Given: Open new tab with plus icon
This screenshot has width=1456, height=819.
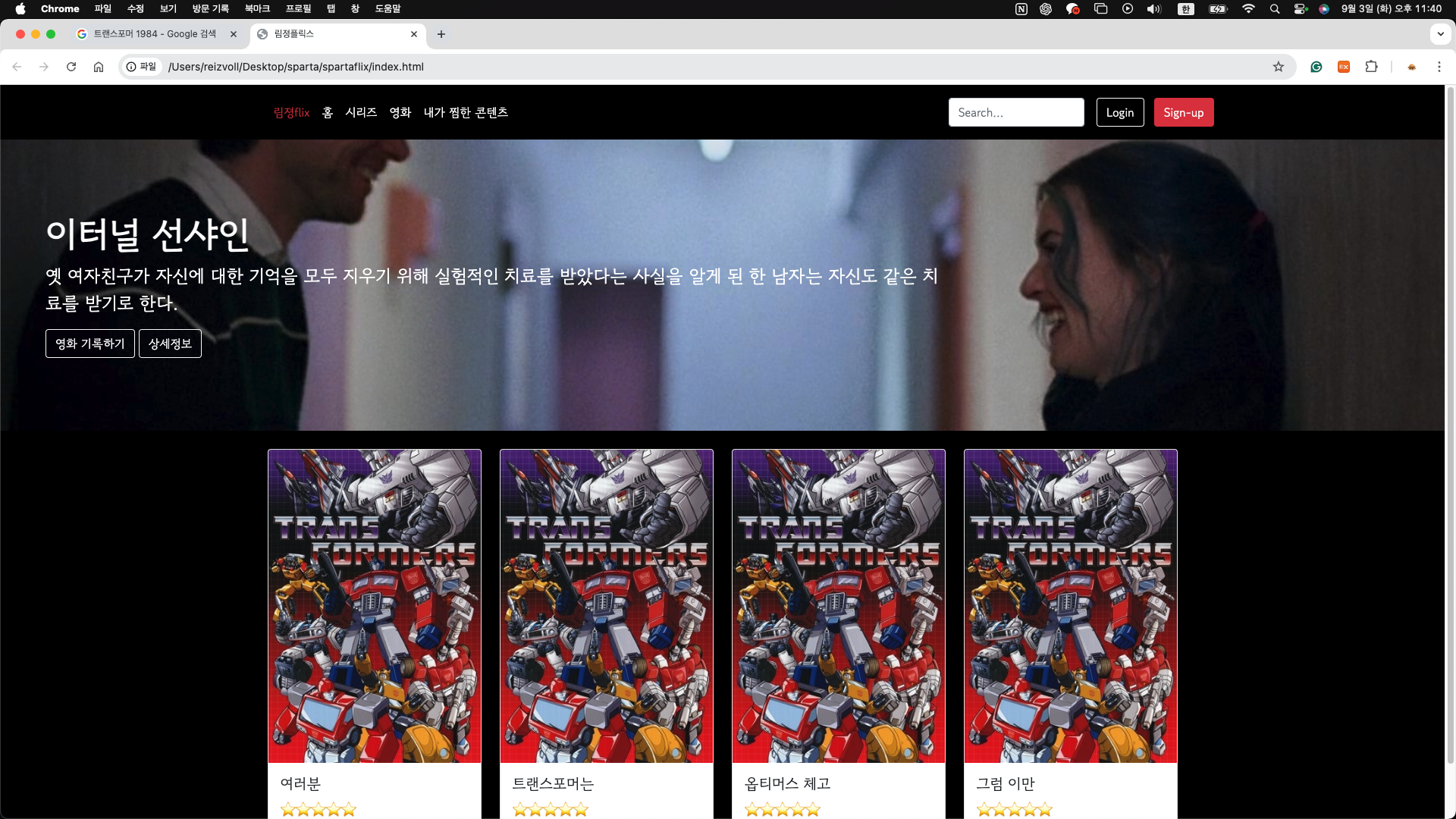Looking at the screenshot, I should coord(441,34).
